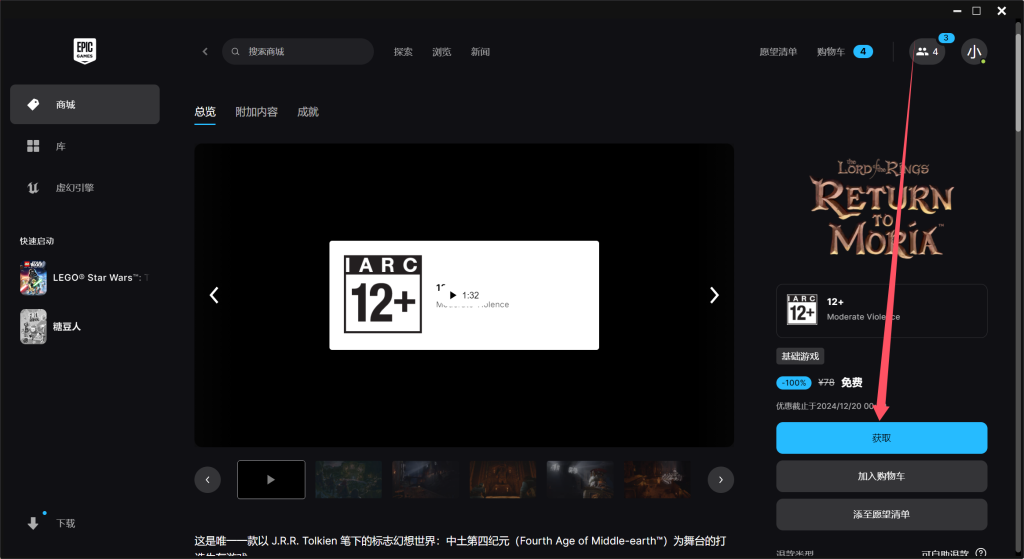Show previous media with the left arrow
The width and height of the screenshot is (1024, 559).
click(214, 295)
